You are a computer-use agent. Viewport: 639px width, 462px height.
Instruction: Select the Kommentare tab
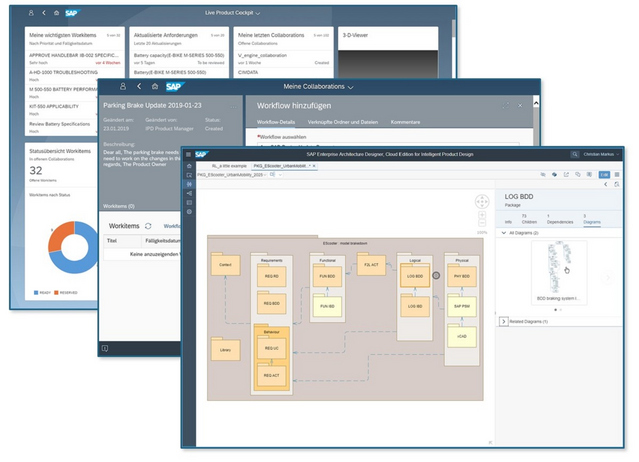point(405,122)
